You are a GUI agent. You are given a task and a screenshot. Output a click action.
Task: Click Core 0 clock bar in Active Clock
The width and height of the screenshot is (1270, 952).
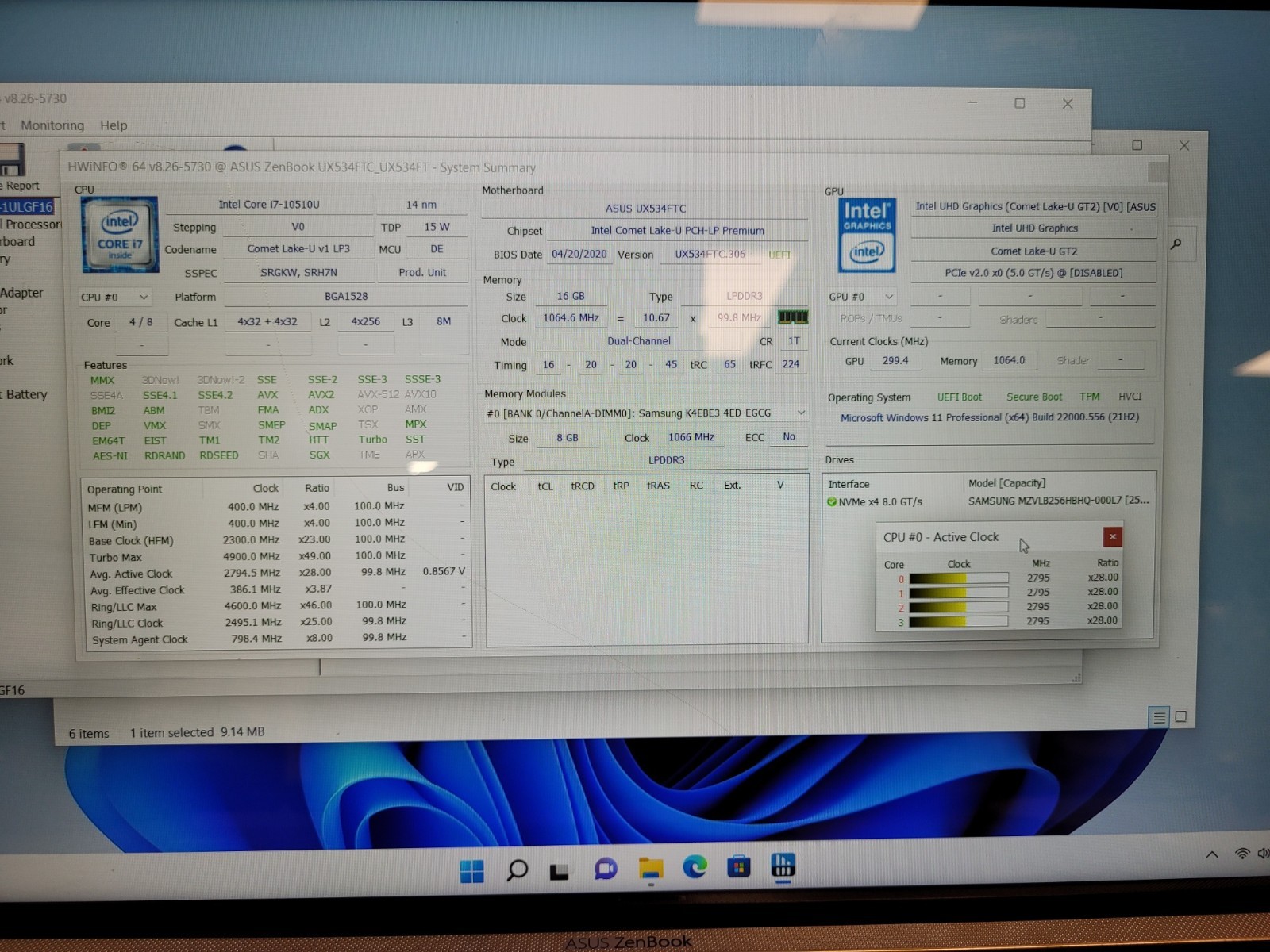pyautogui.click(x=959, y=578)
